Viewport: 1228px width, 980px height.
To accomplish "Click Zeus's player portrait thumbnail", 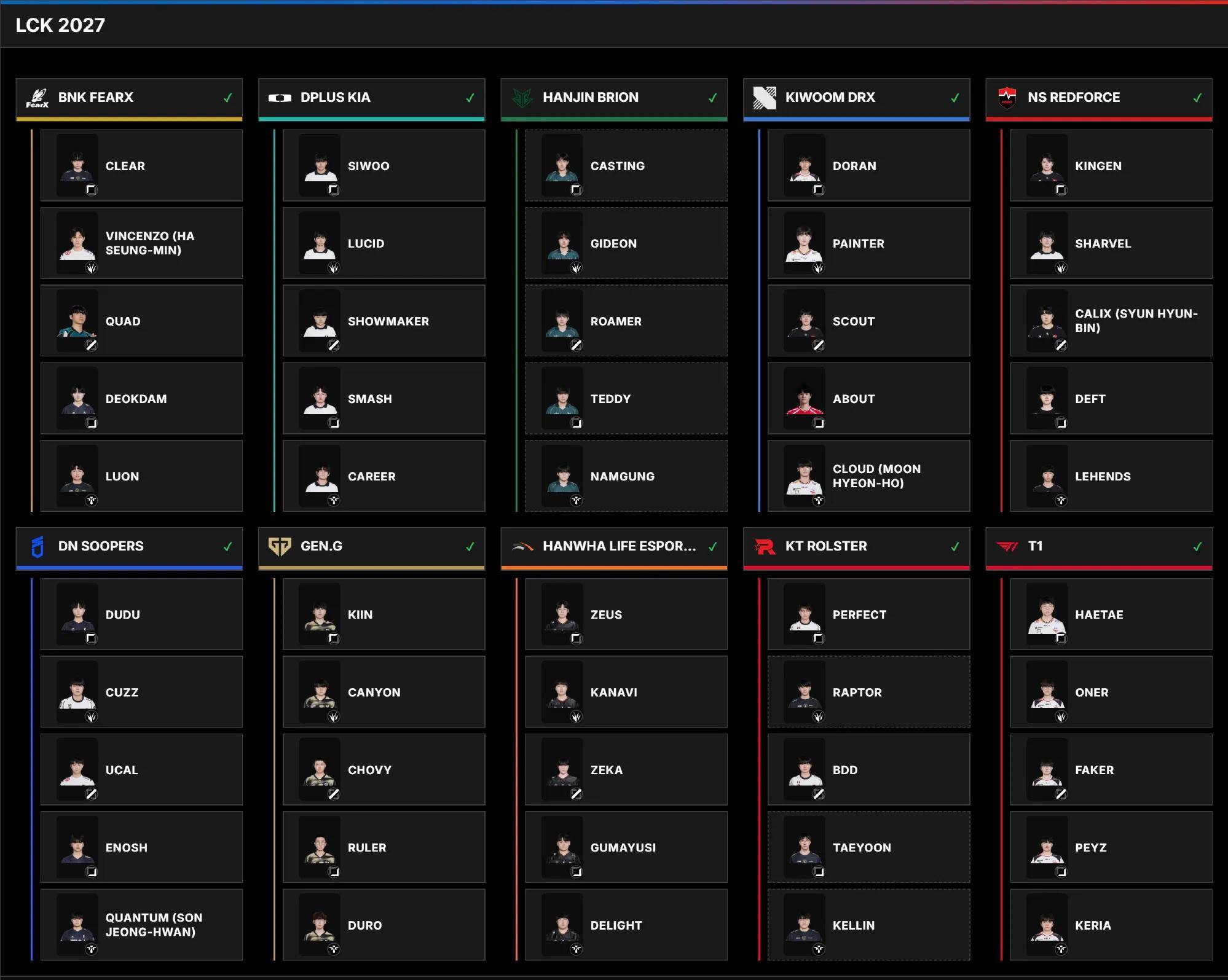I will coord(562,614).
